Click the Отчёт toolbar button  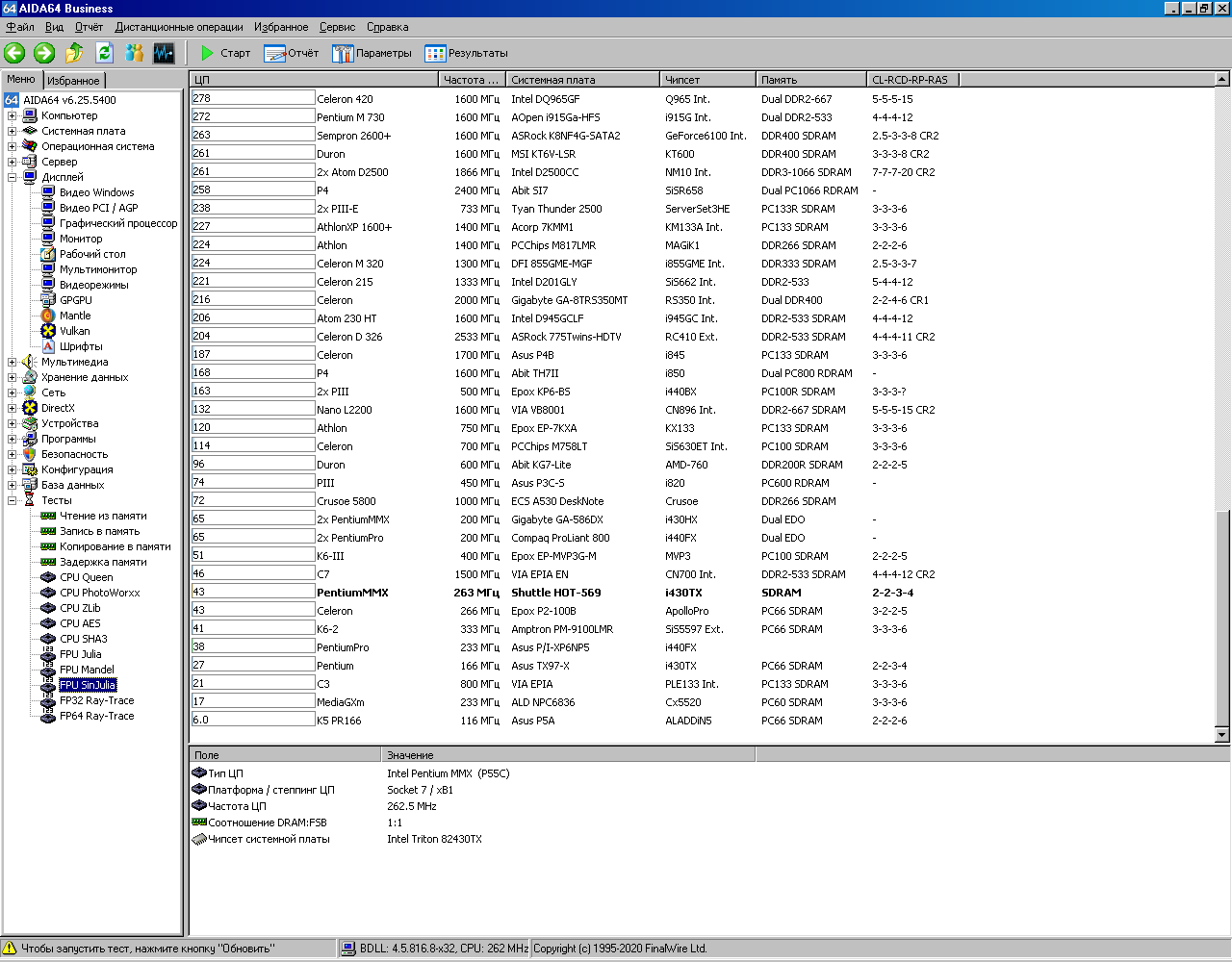[x=291, y=53]
